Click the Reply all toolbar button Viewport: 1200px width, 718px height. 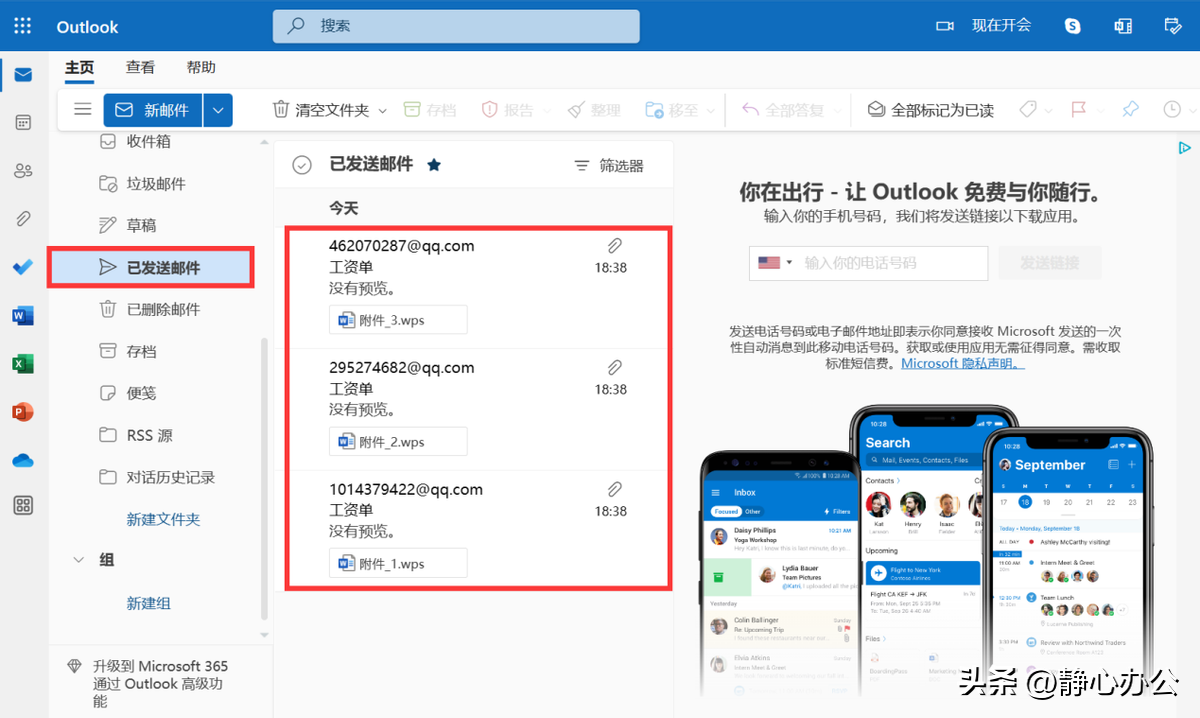(x=783, y=110)
